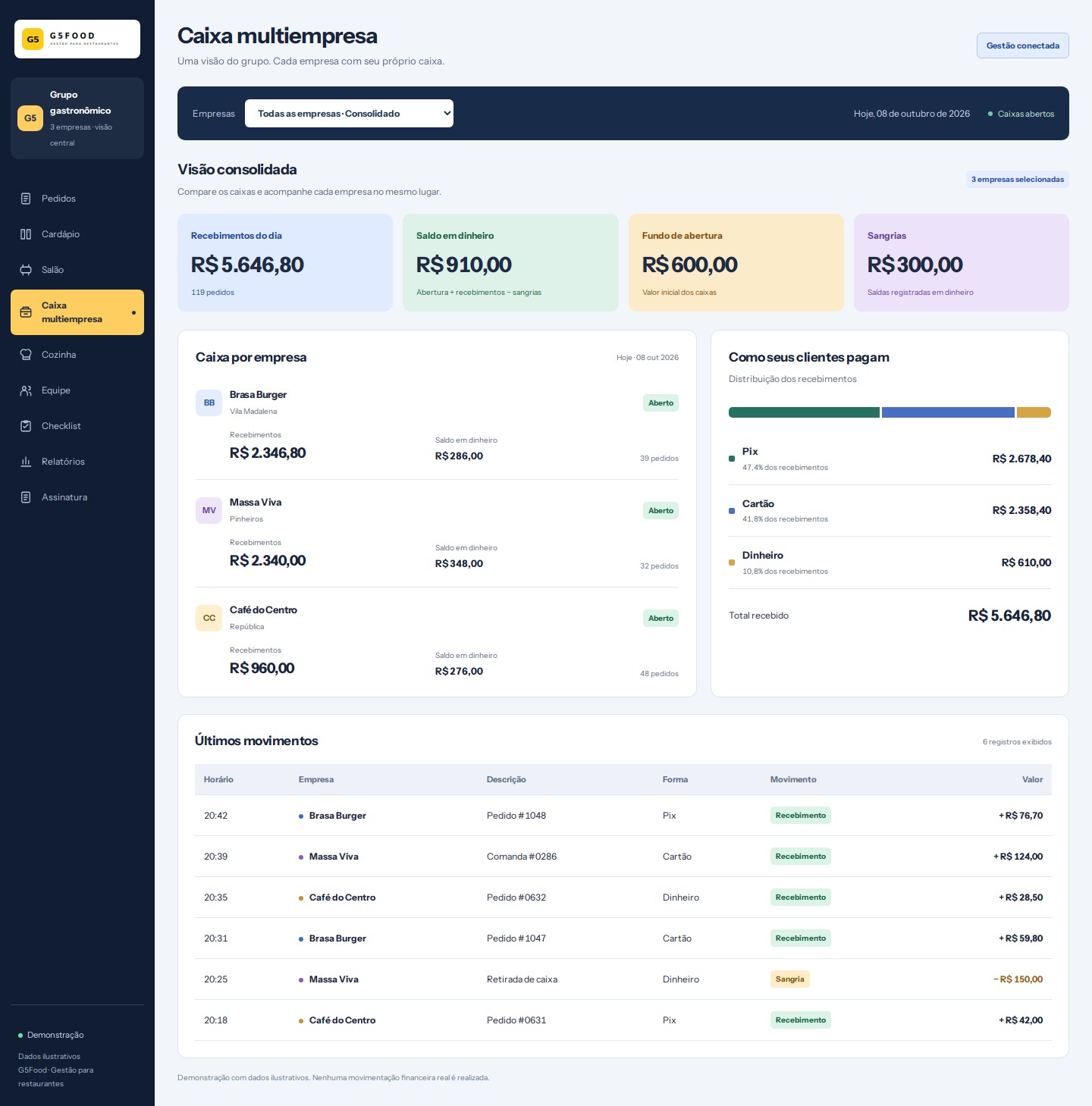Click the Horário column header
Viewport: 1092px width, 1106px height.
coord(218,779)
